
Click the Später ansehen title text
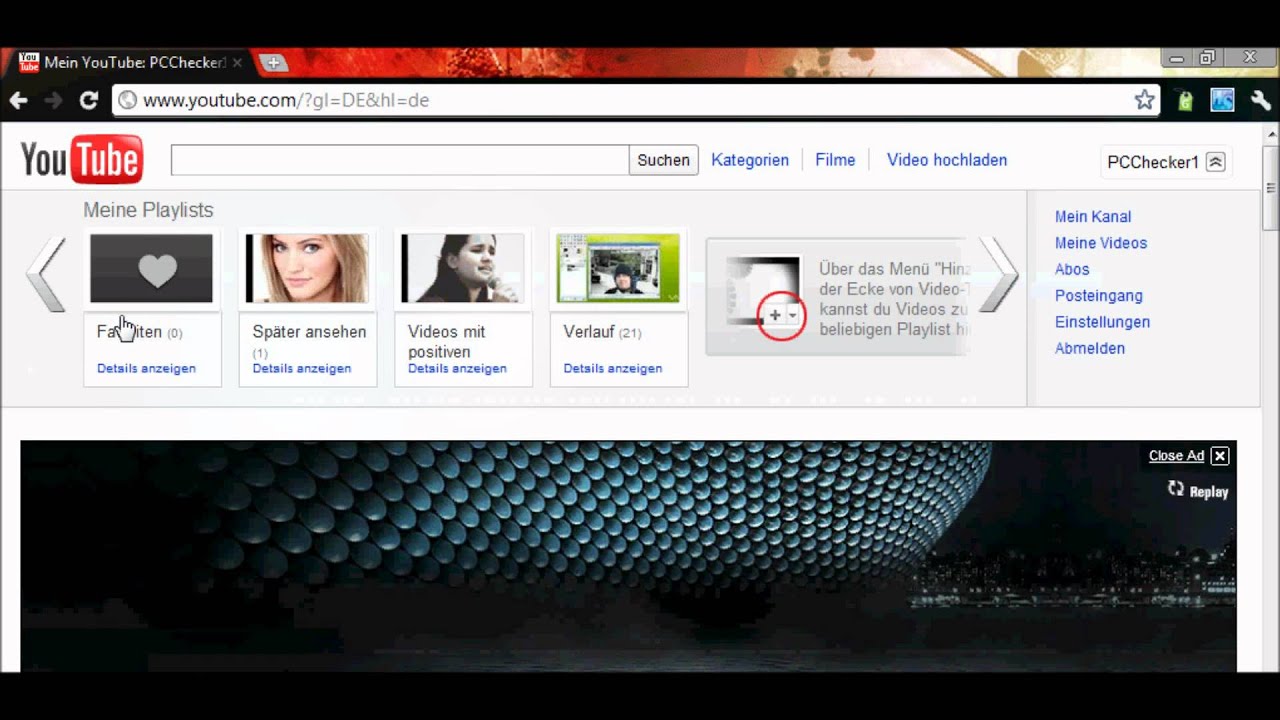(x=309, y=332)
